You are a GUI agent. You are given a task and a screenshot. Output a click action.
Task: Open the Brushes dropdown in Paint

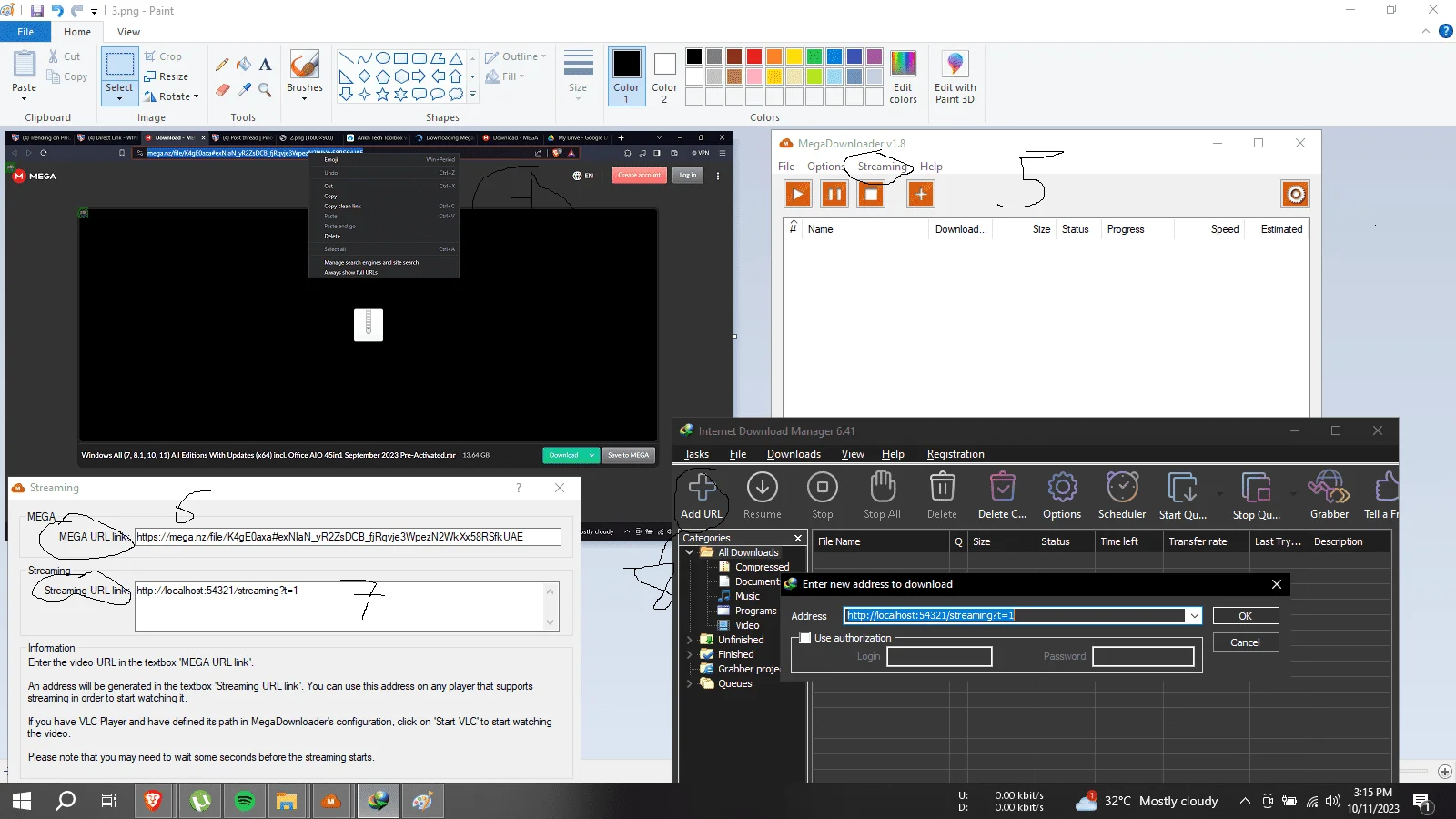coord(305,76)
